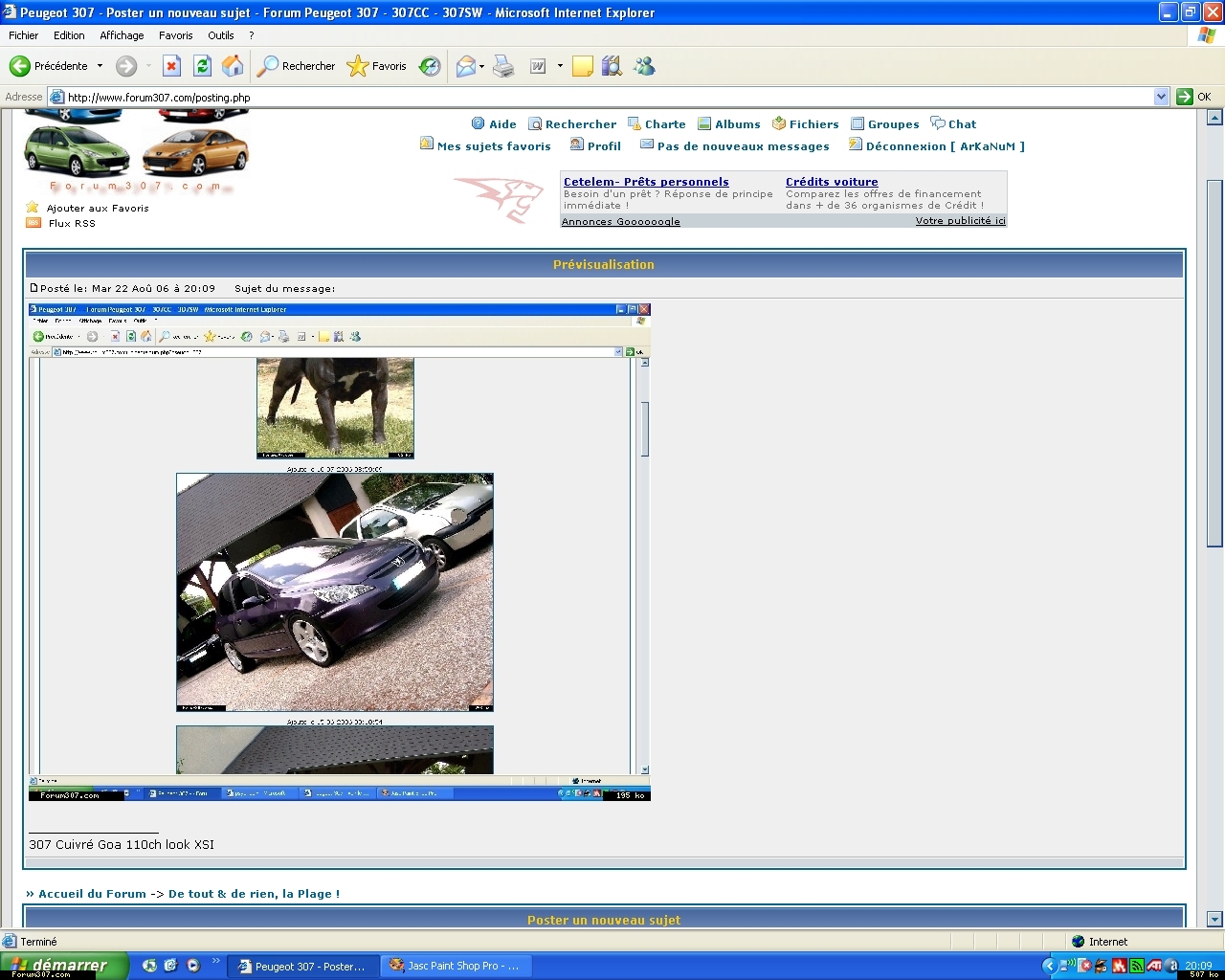The width and height of the screenshot is (1225, 980).
Task: Refresh the page with the Refresh icon
Action: tap(202, 66)
